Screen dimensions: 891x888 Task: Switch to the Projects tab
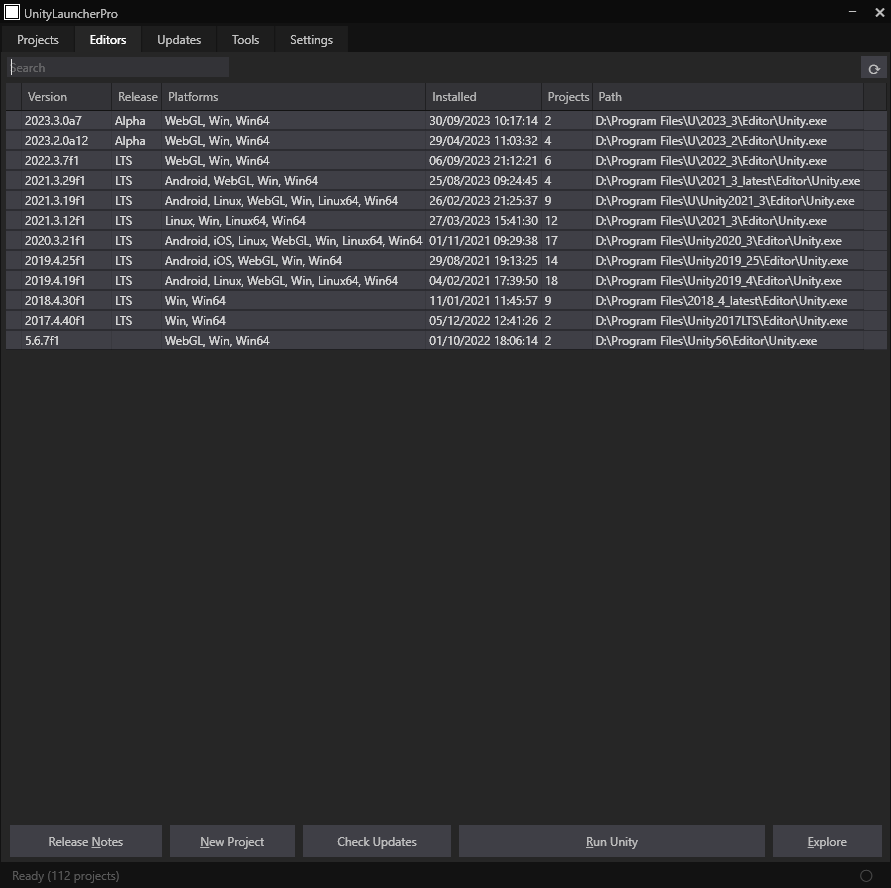[x=38, y=40]
